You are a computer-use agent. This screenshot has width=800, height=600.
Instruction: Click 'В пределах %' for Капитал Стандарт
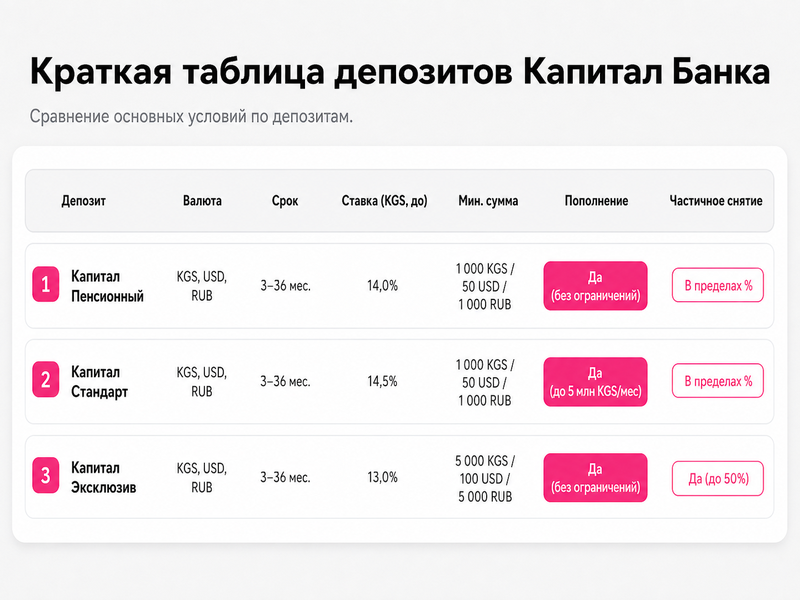718,381
